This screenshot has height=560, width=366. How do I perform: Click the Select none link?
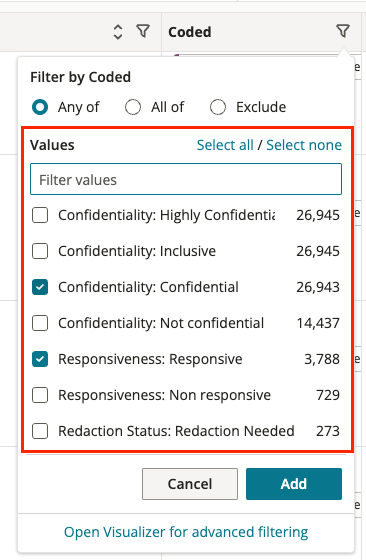[304, 145]
